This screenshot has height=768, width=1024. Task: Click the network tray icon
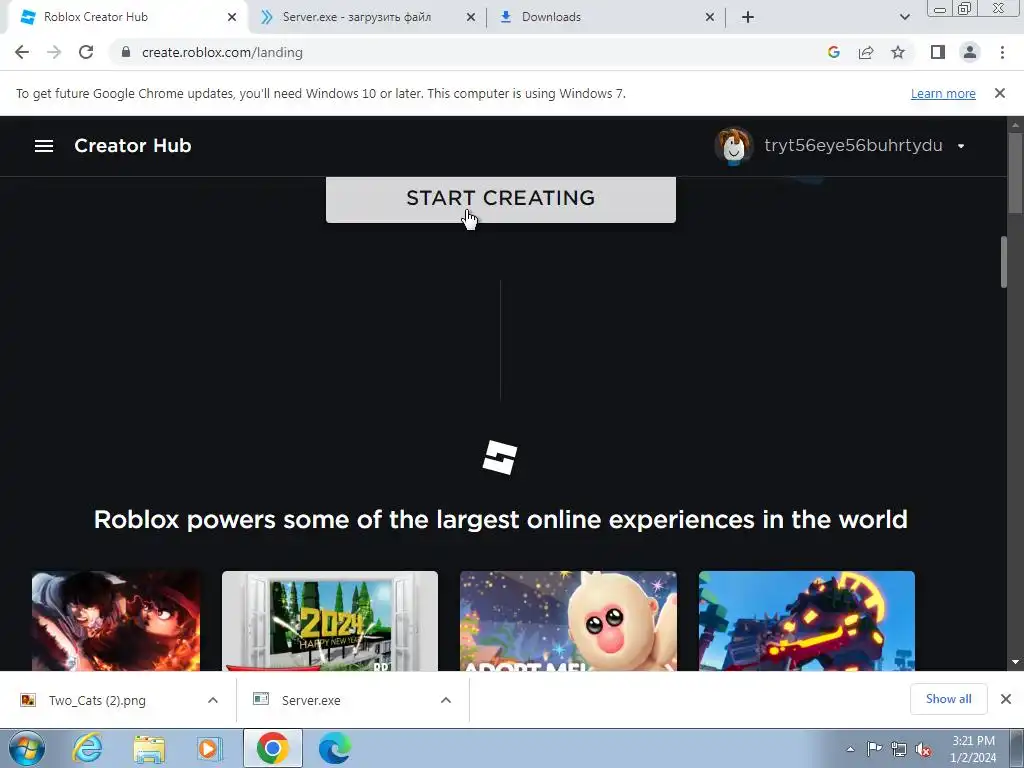point(899,749)
